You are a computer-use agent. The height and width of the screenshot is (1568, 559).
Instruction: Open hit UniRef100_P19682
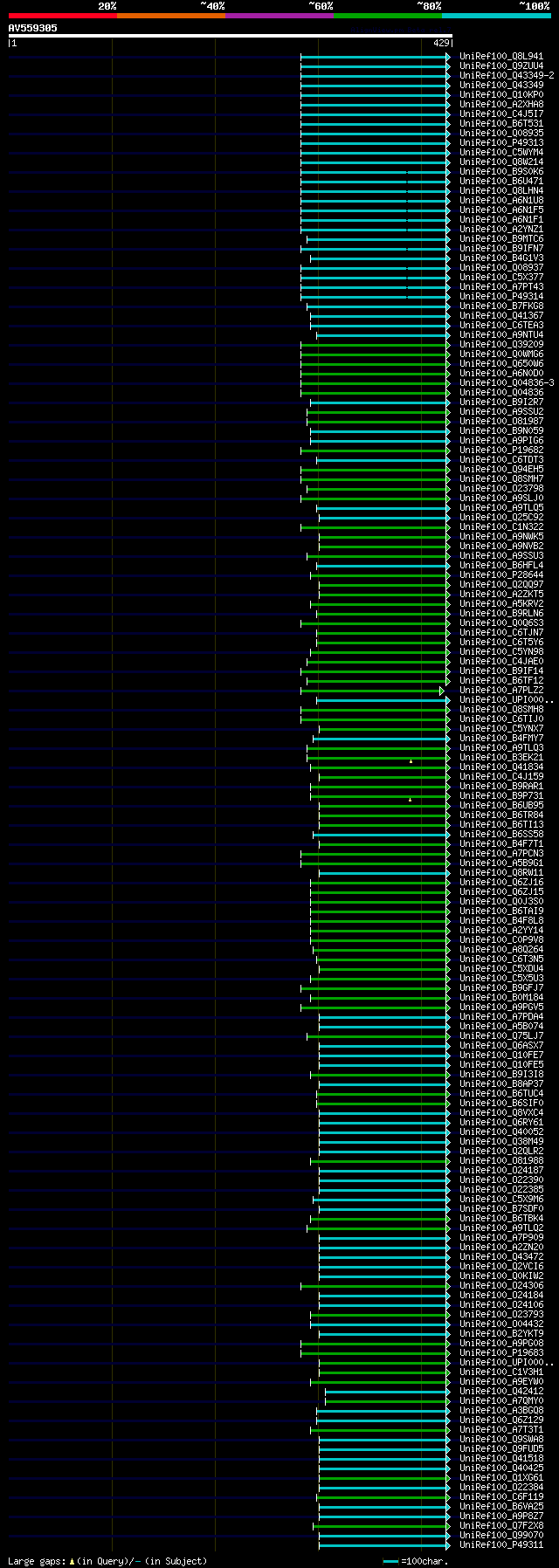[x=501, y=450]
